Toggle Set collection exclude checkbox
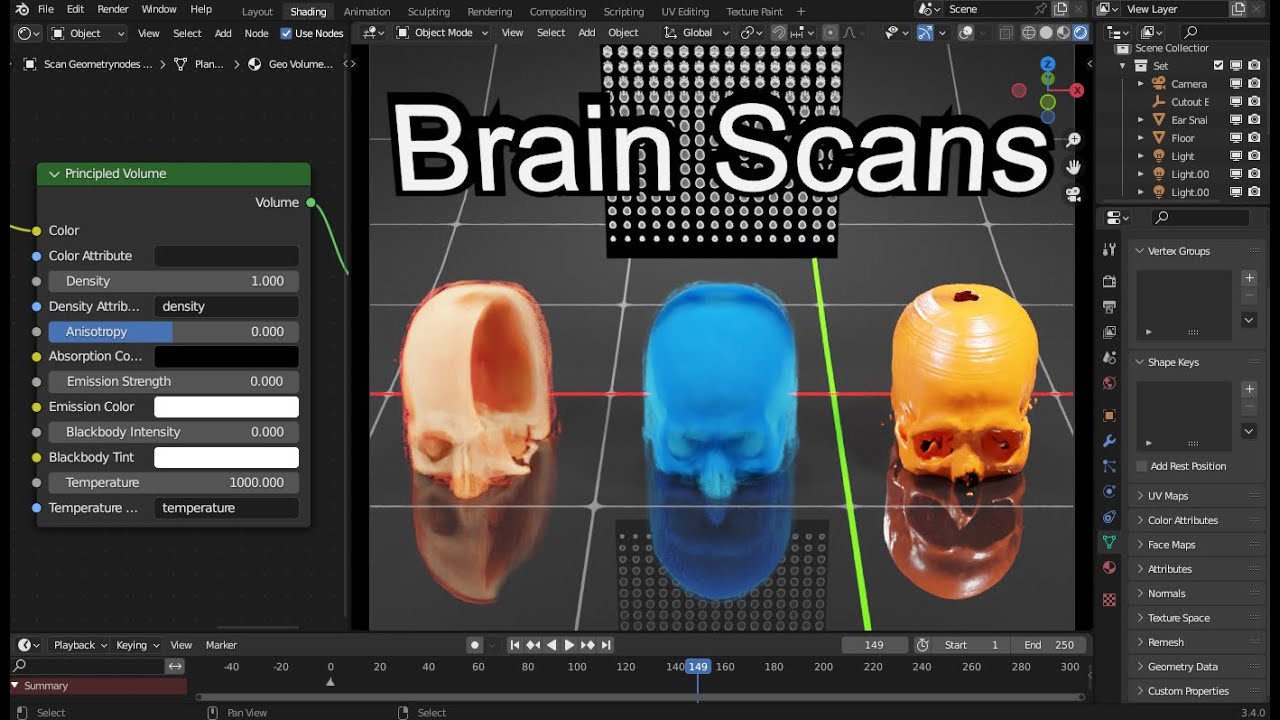This screenshot has height=720, width=1280. (1218, 66)
